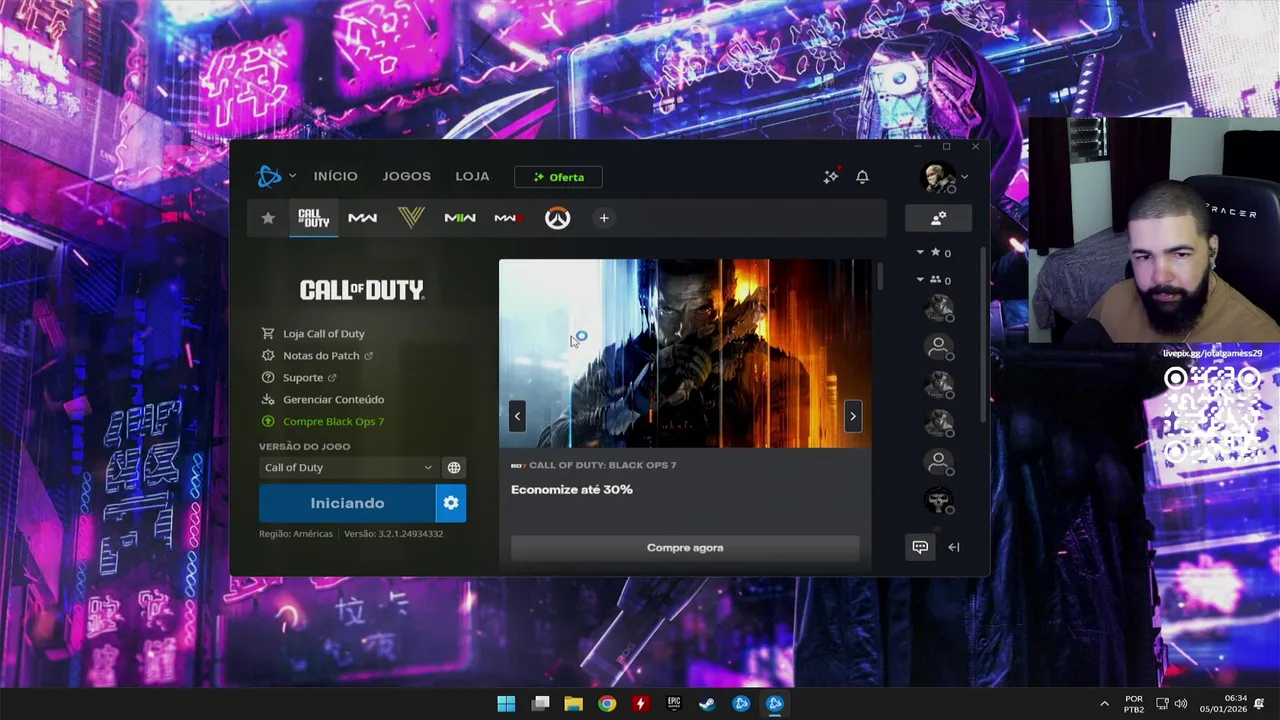Show the next banner slide
Image resolution: width=1280 pixels, height=720 pixels.
pyautogui.click(x=853, y=416)
